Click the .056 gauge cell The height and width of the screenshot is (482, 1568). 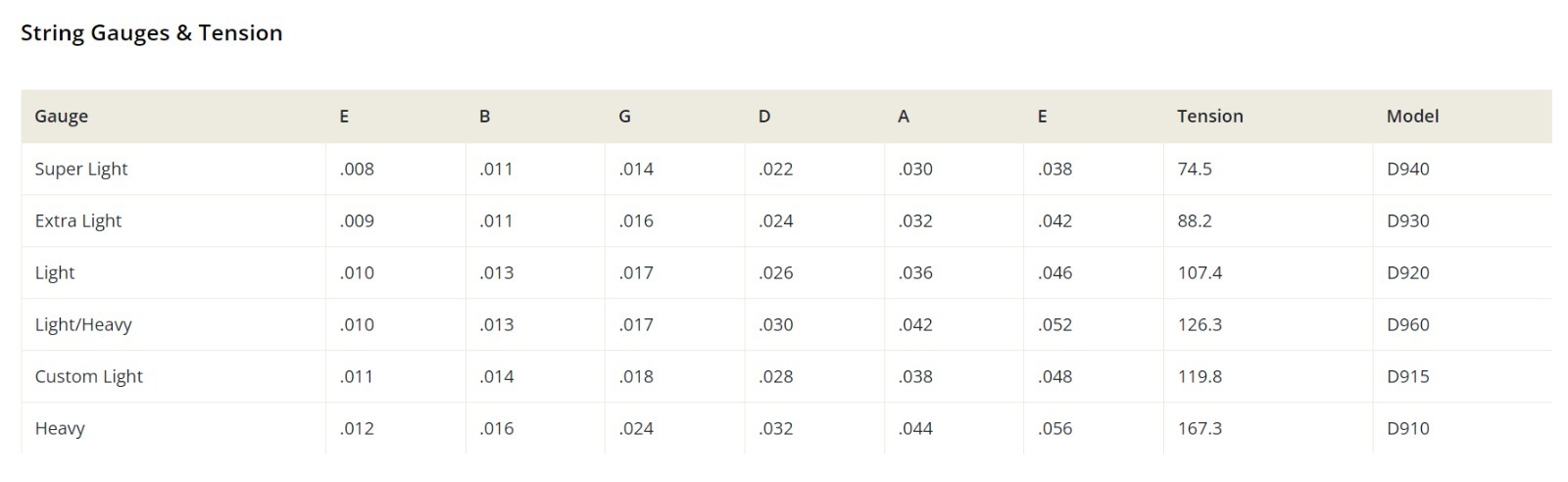[1054, 428]
